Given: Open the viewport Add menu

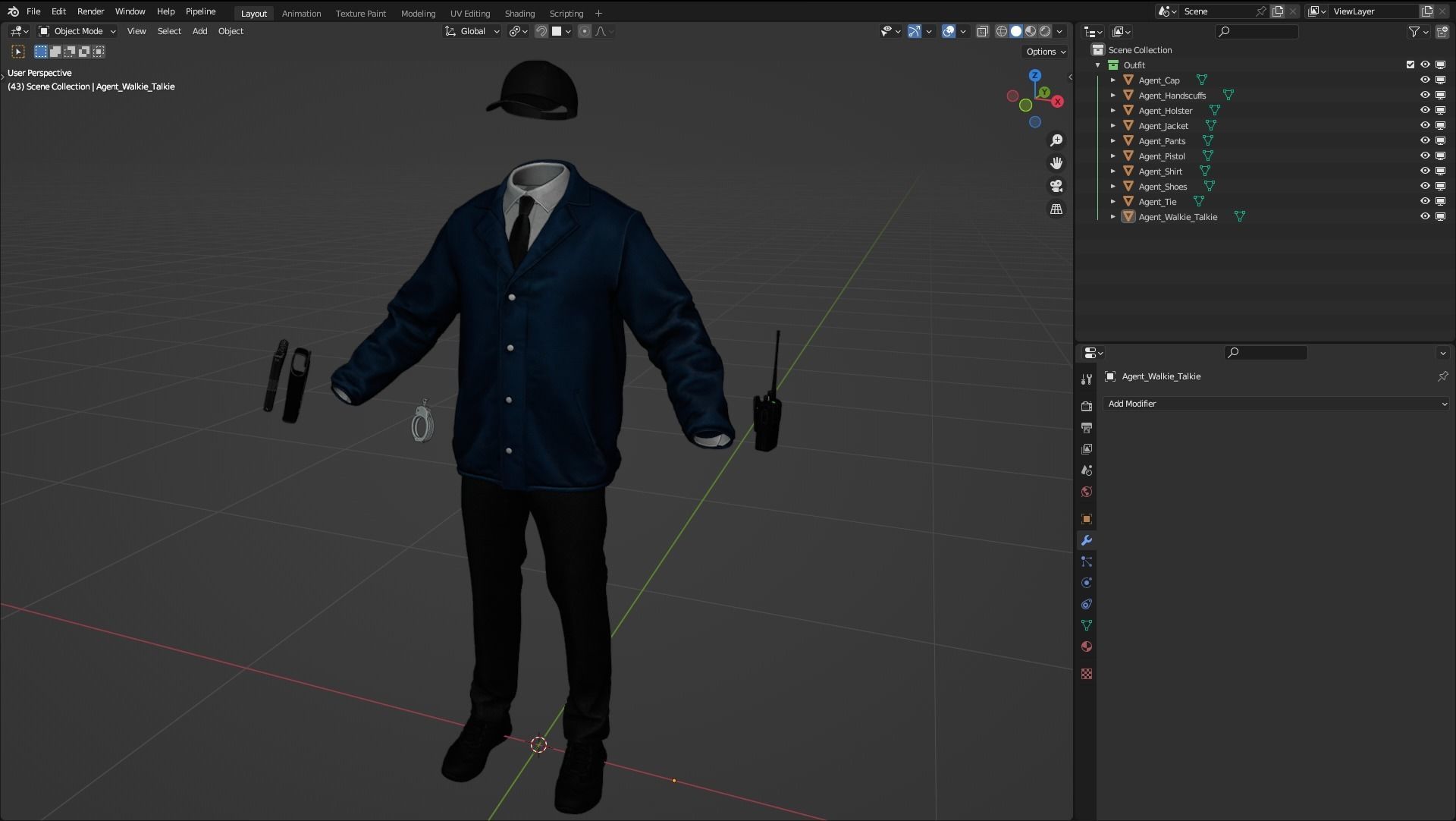Looking at the screenshot, I should tap(199, 31).
